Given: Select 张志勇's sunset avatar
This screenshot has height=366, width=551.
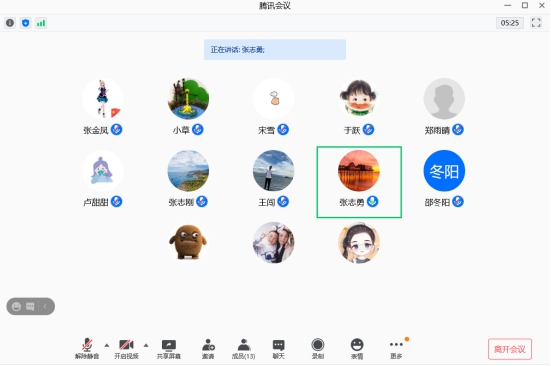Looking at the screenshot, I should tap(359, 171).
